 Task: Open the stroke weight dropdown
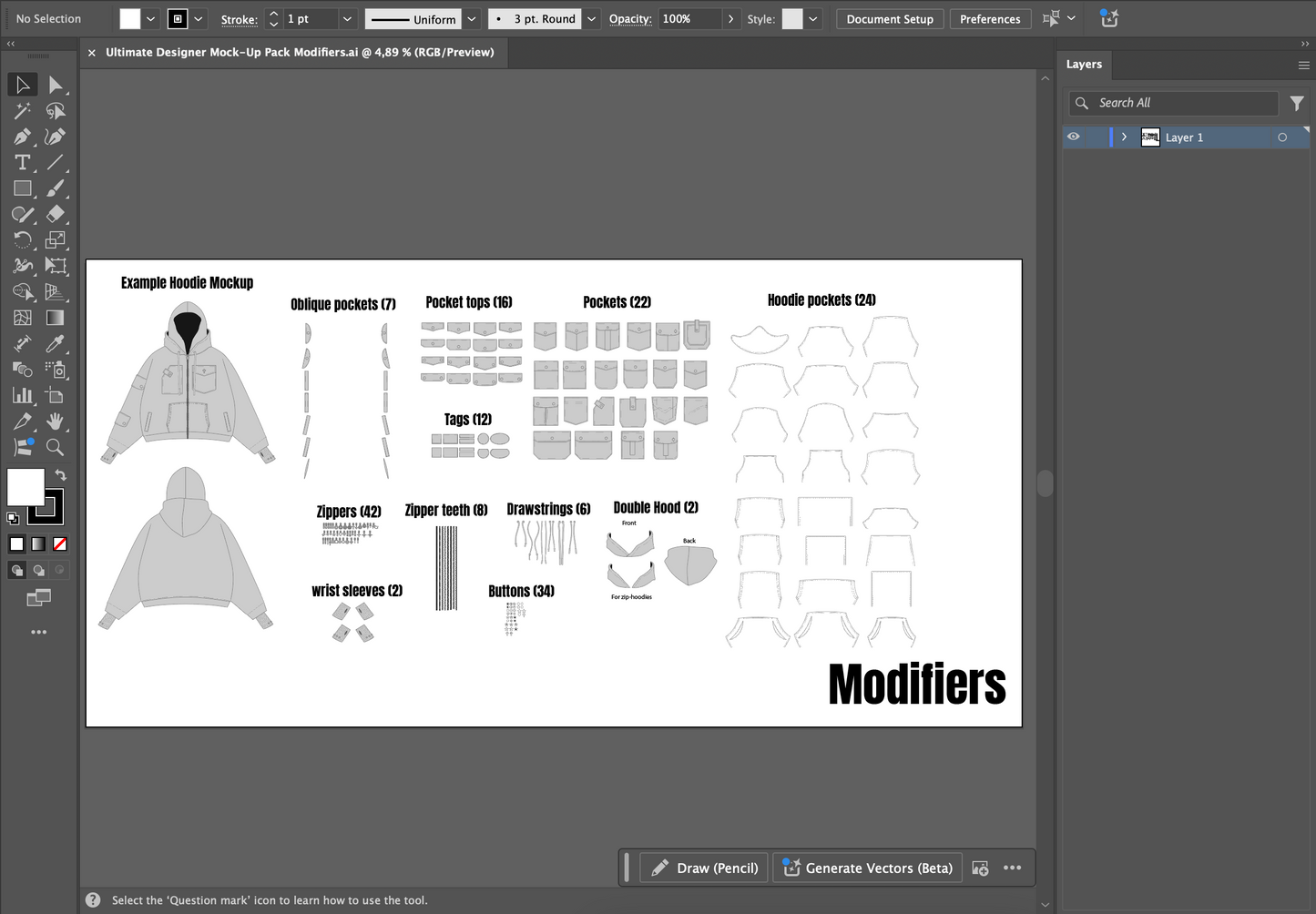pos(347,19)
